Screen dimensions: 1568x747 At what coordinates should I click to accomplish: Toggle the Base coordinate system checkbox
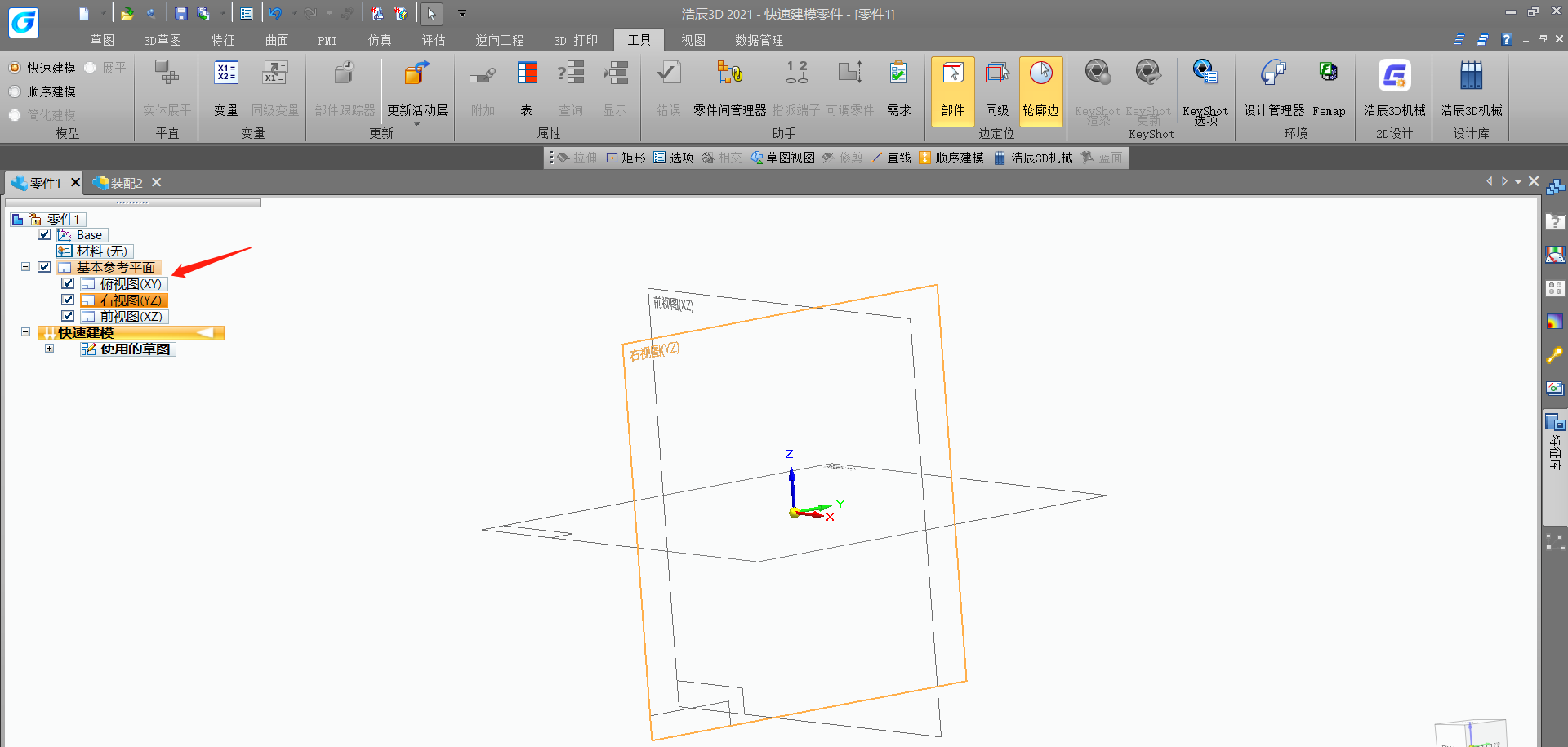(x=44, y=234)
